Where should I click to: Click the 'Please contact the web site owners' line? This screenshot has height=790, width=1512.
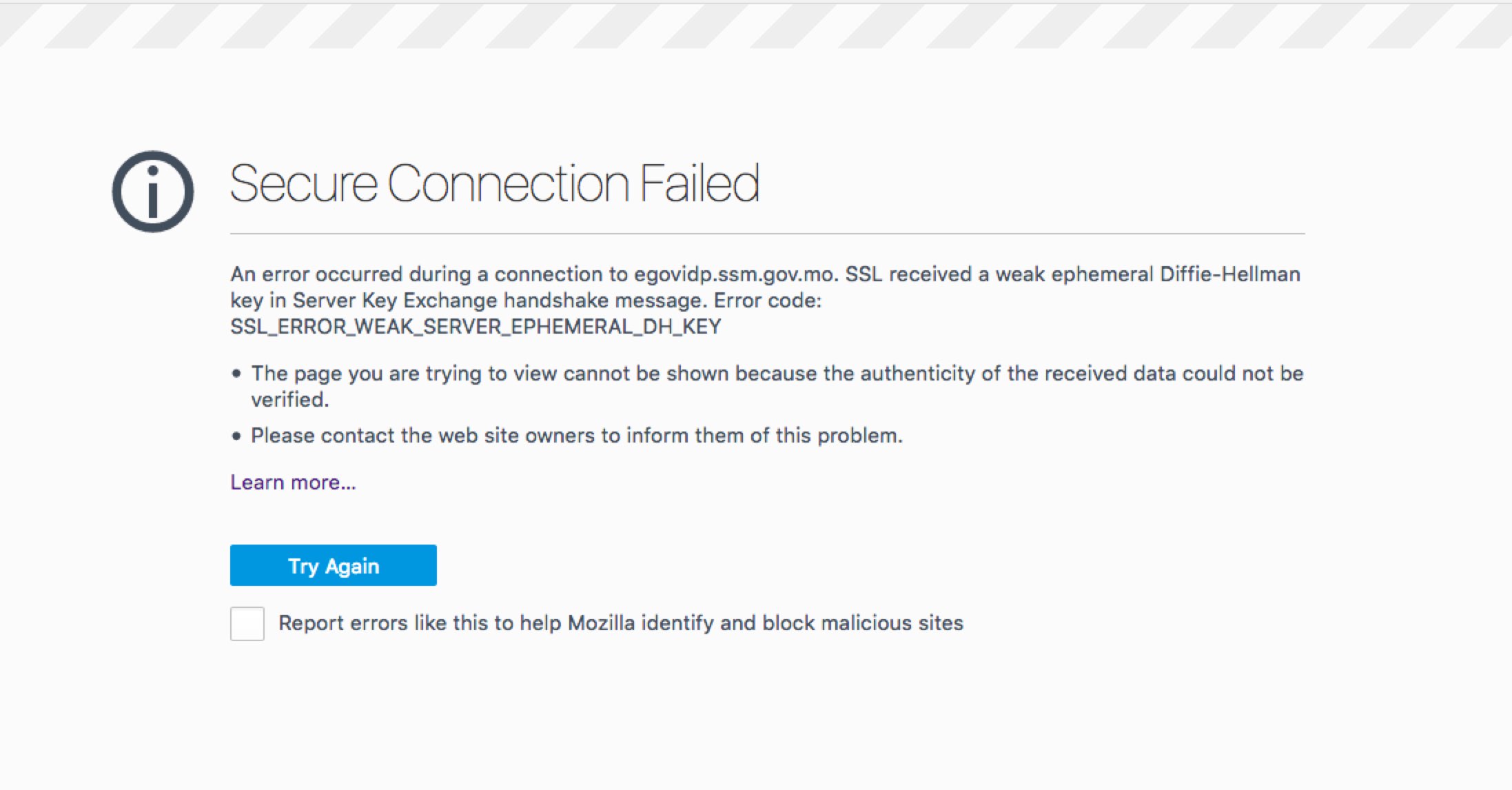click(x=576, y=436)
